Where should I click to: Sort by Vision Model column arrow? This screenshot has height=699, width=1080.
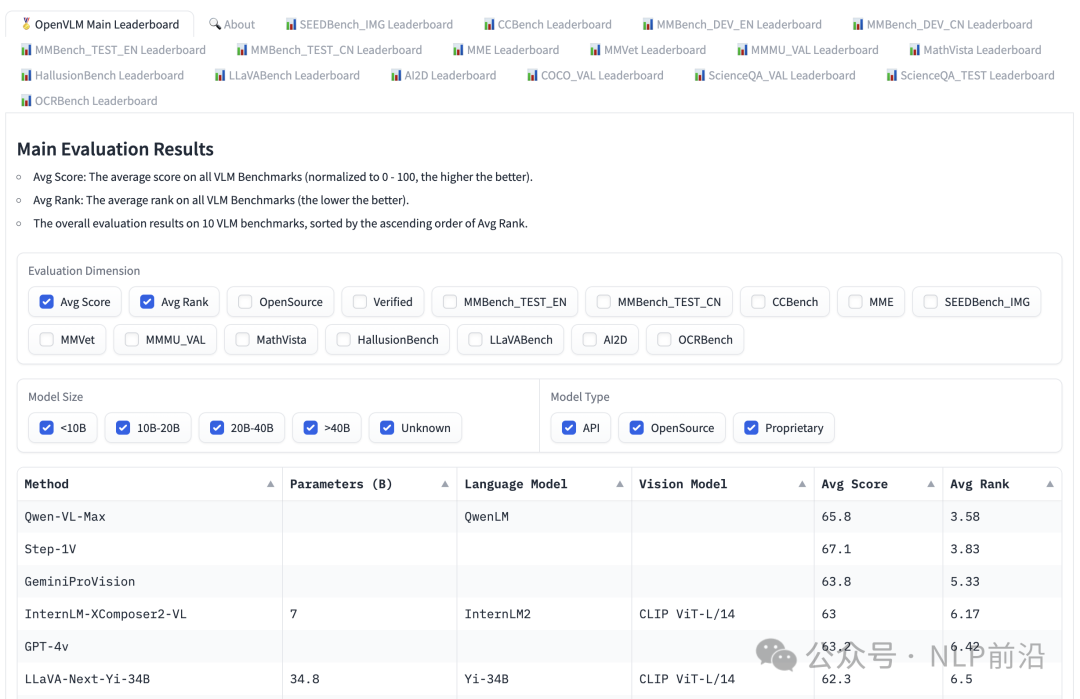(802, 484)
